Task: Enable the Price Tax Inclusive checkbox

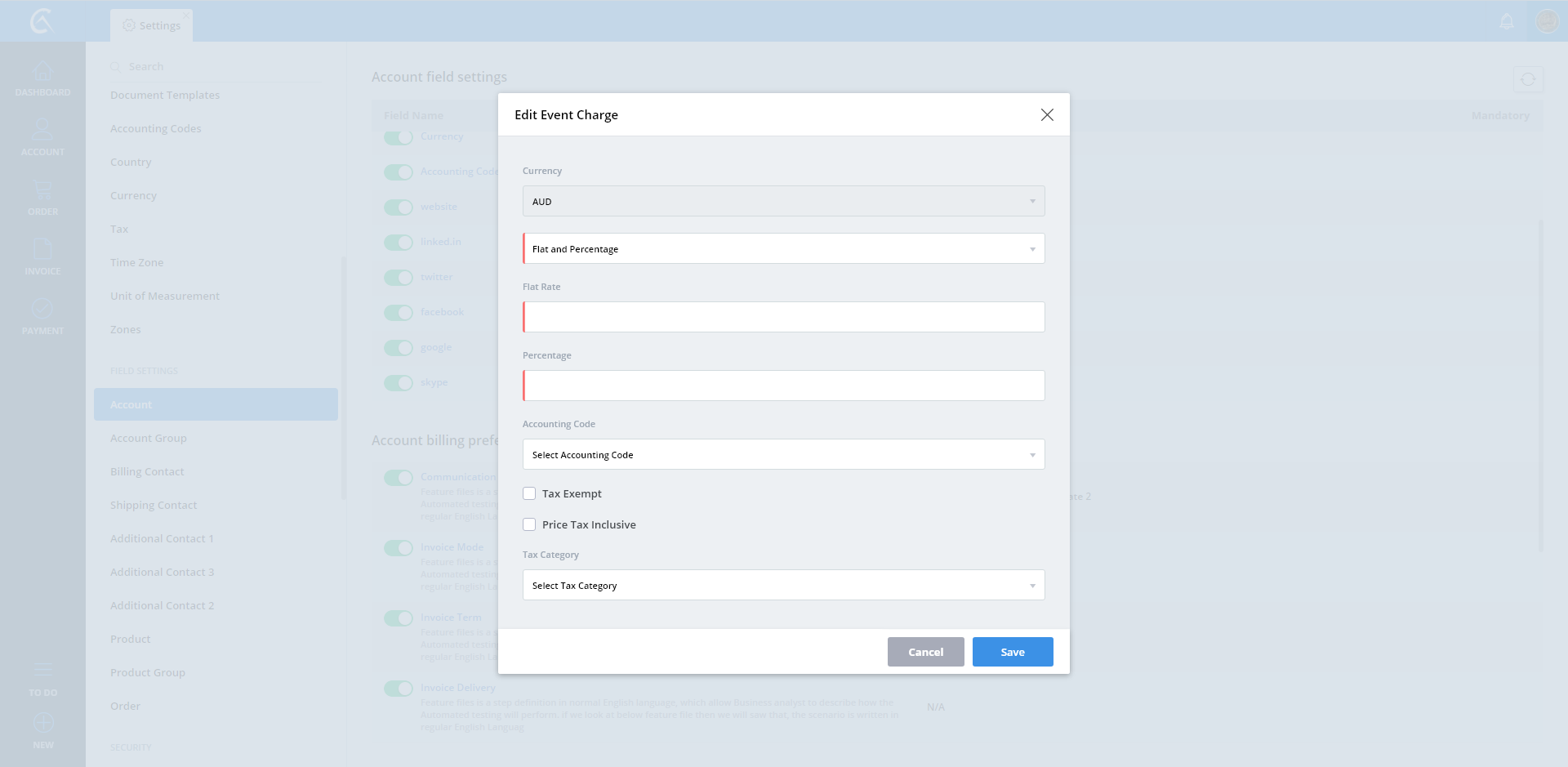Action: (x=529, y=524)
